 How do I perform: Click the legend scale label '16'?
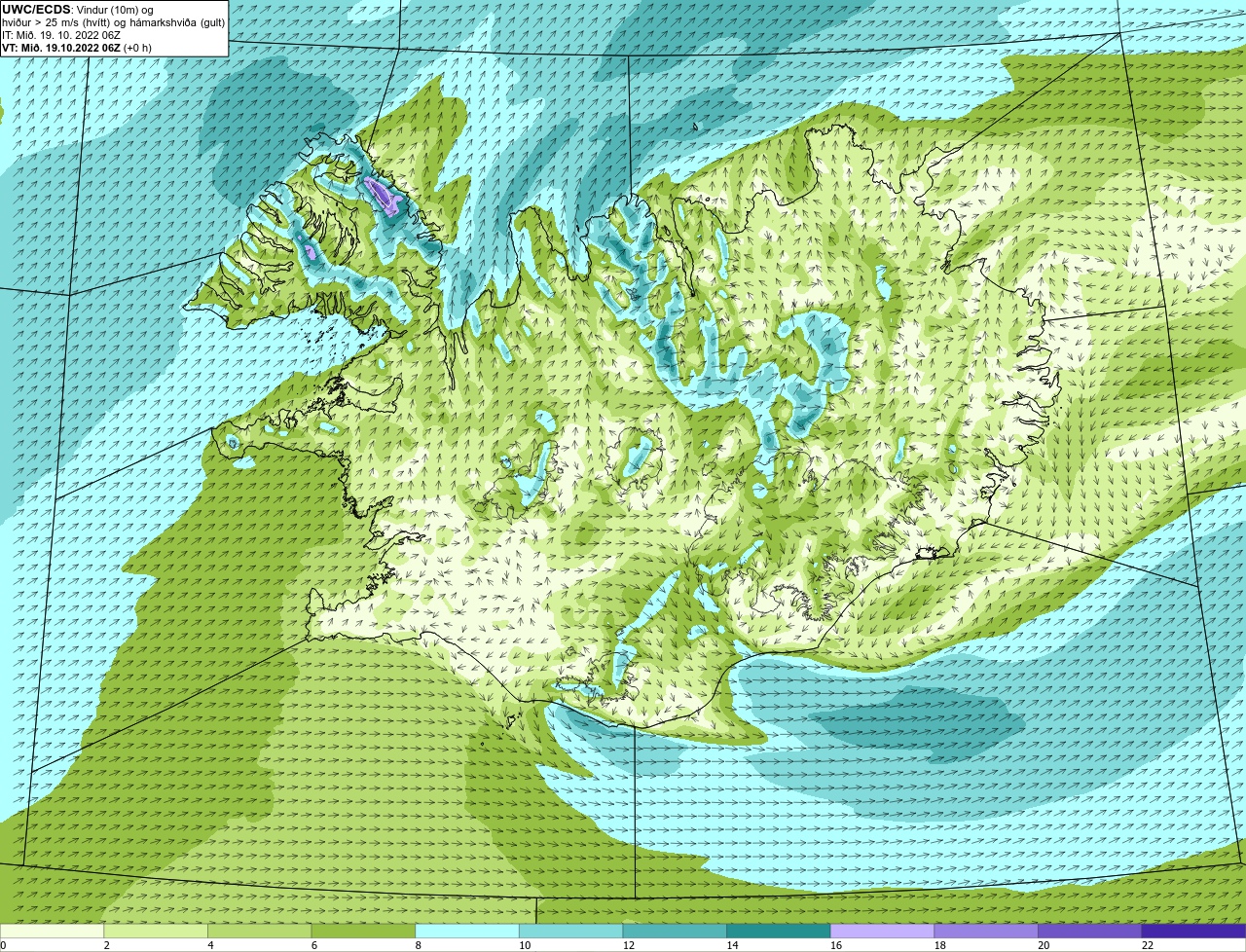(x=836, y=945)
